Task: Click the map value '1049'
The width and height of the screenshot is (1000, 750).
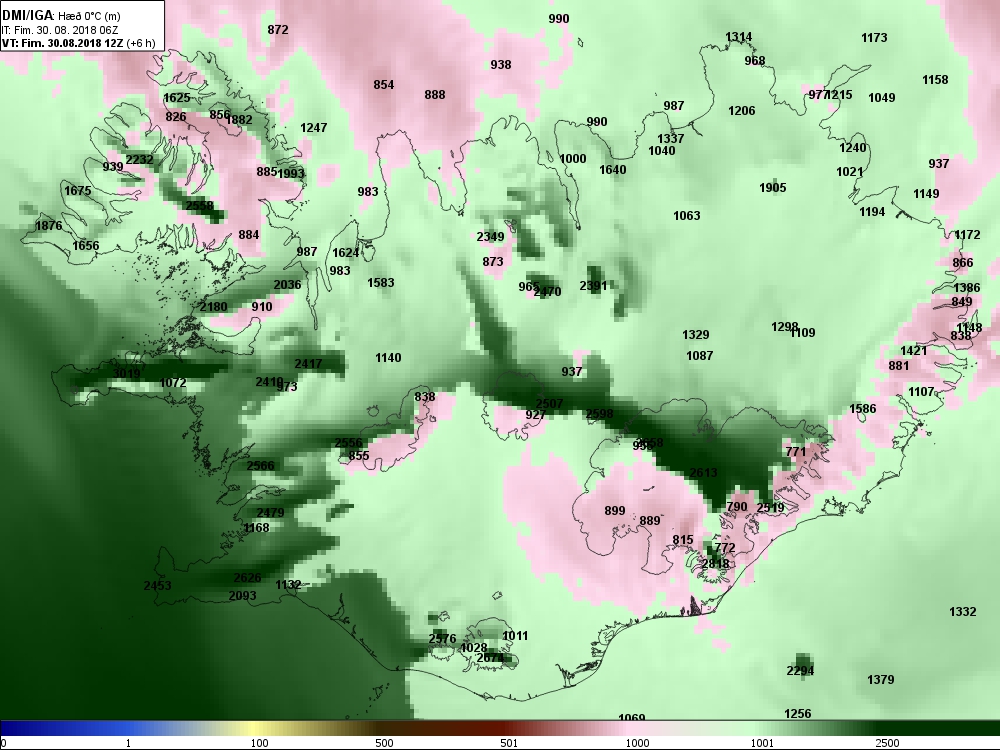Action: coord(882,98)
